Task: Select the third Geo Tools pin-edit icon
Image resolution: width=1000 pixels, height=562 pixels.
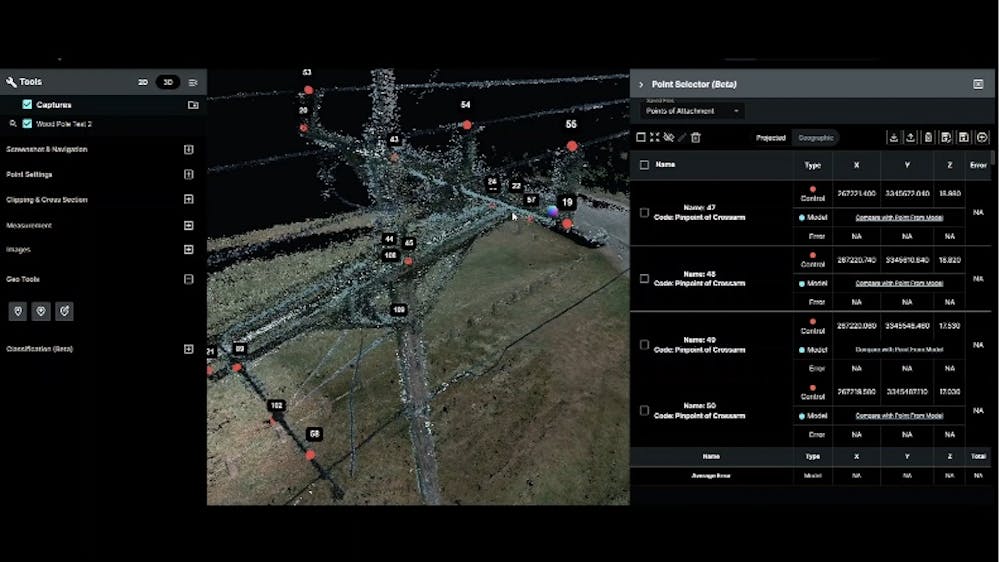Action: (x=64, y=311)
